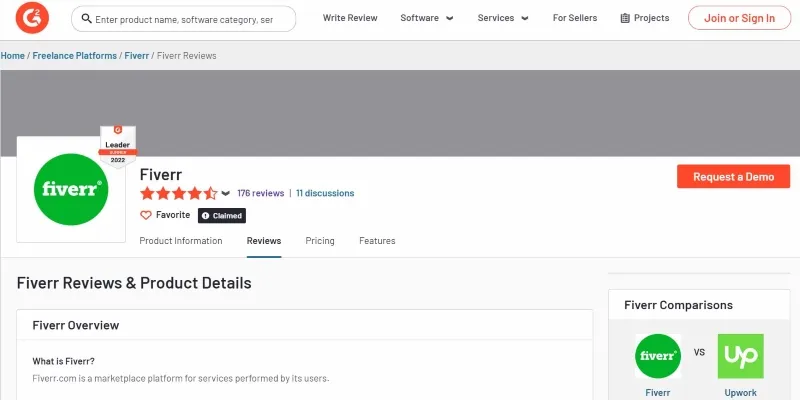Viewport: 800px width, 400px height.
Task: Switch to Product Information tab
Action: (x=181, y=241)
